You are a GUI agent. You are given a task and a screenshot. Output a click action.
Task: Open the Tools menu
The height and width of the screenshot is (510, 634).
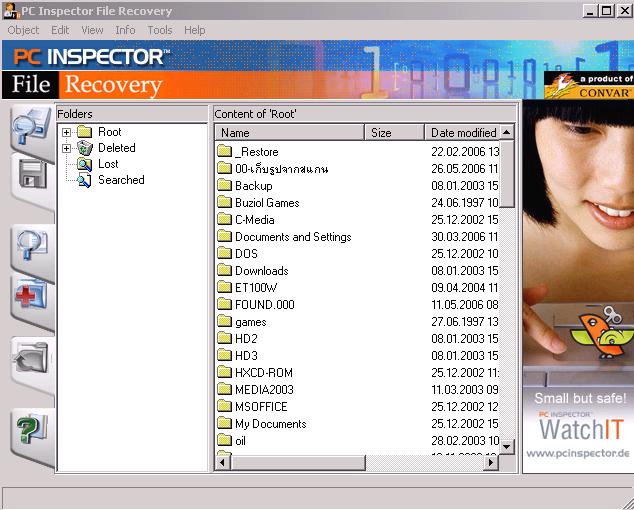160,30
